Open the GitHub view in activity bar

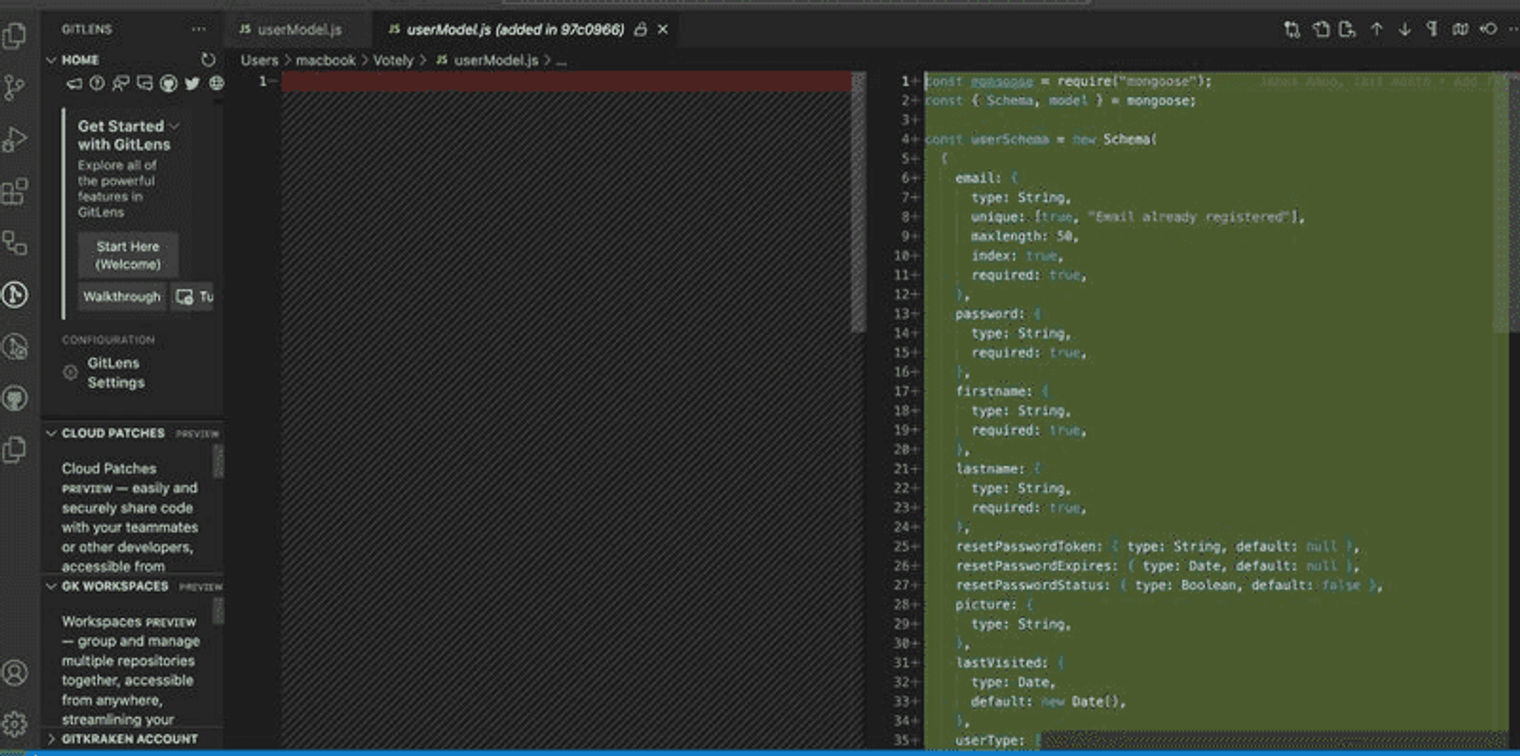pos(15,398)
